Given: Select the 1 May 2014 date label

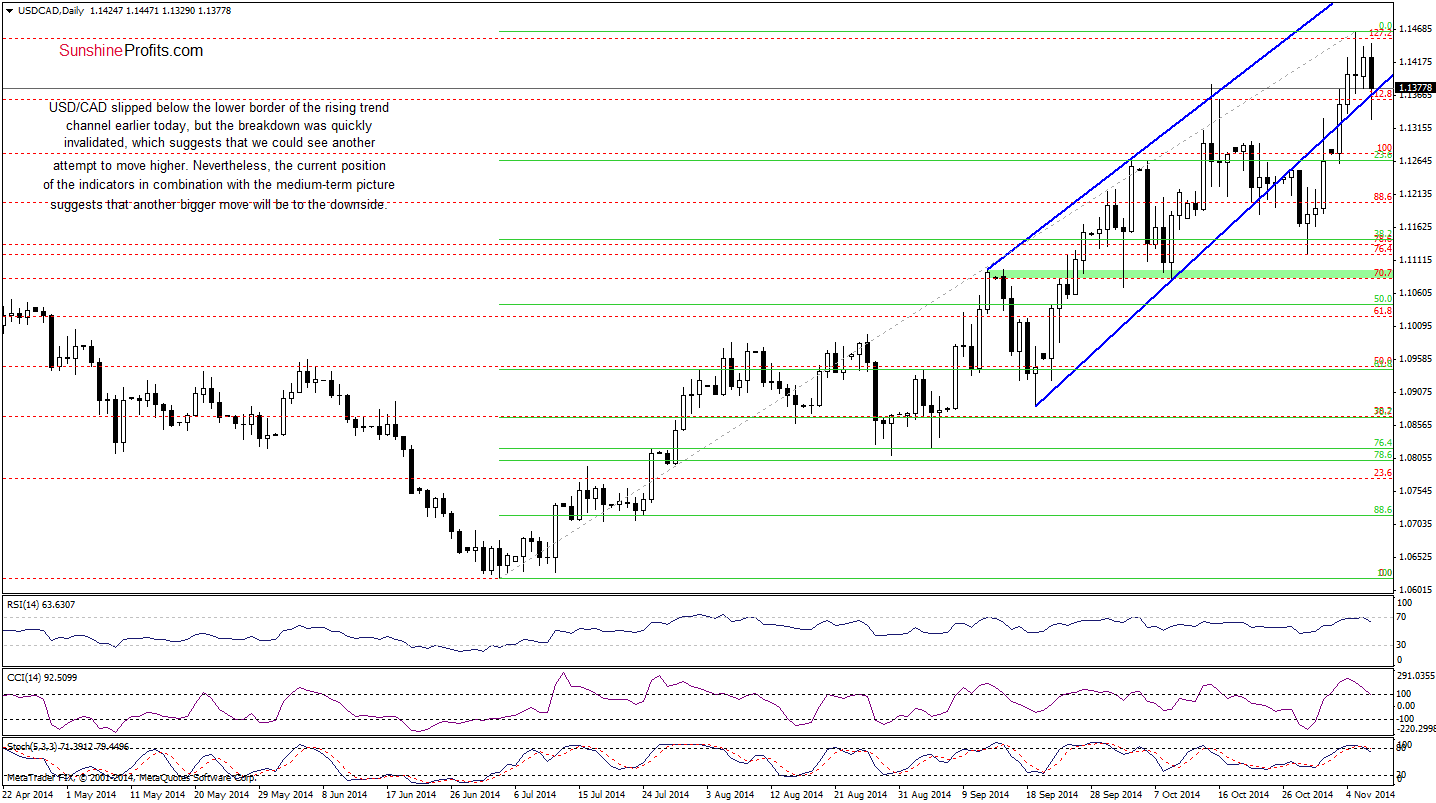Looking at the screenshot, I should (x=90, y=796).
